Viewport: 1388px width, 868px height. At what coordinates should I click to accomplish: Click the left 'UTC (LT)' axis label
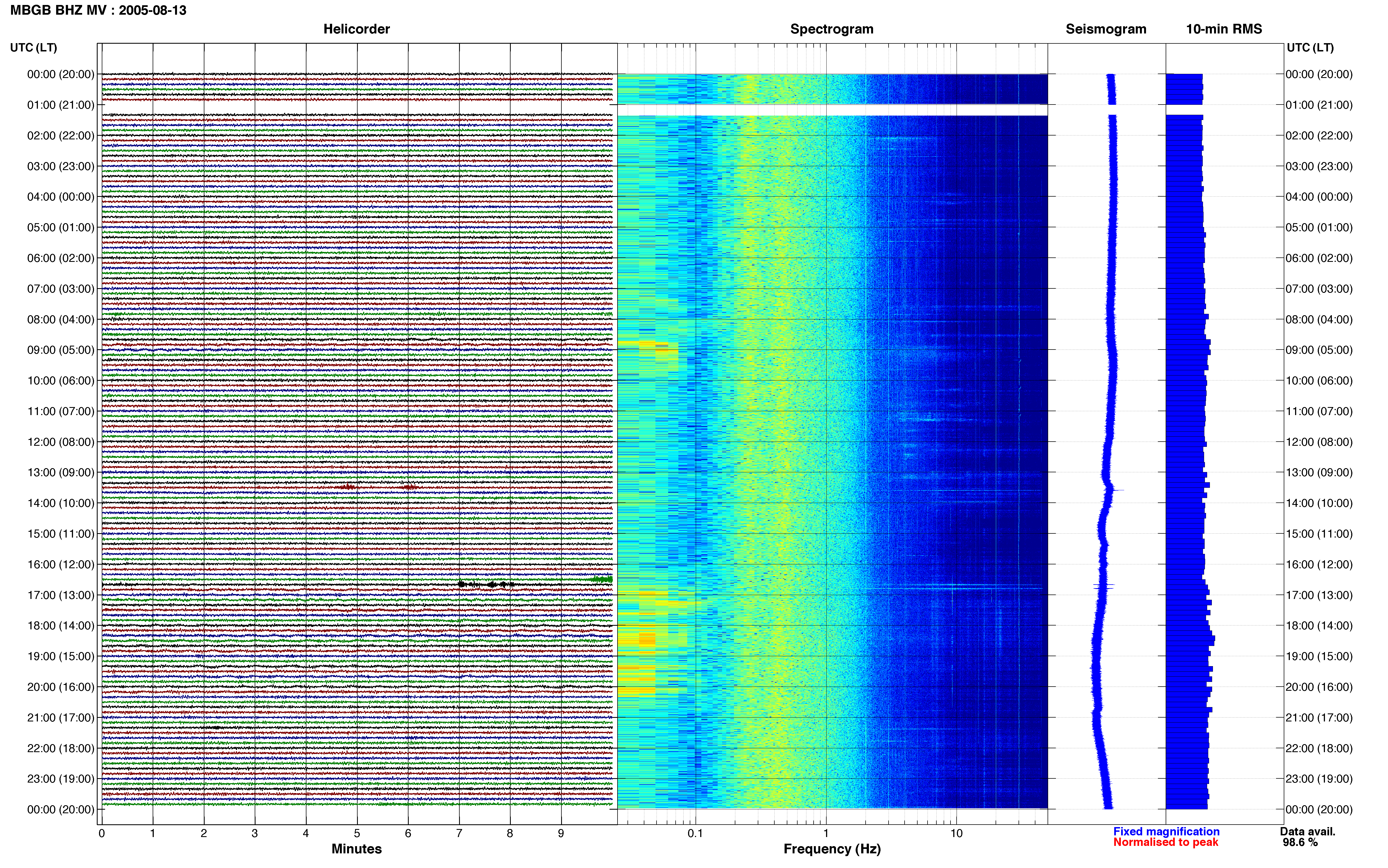33,48
